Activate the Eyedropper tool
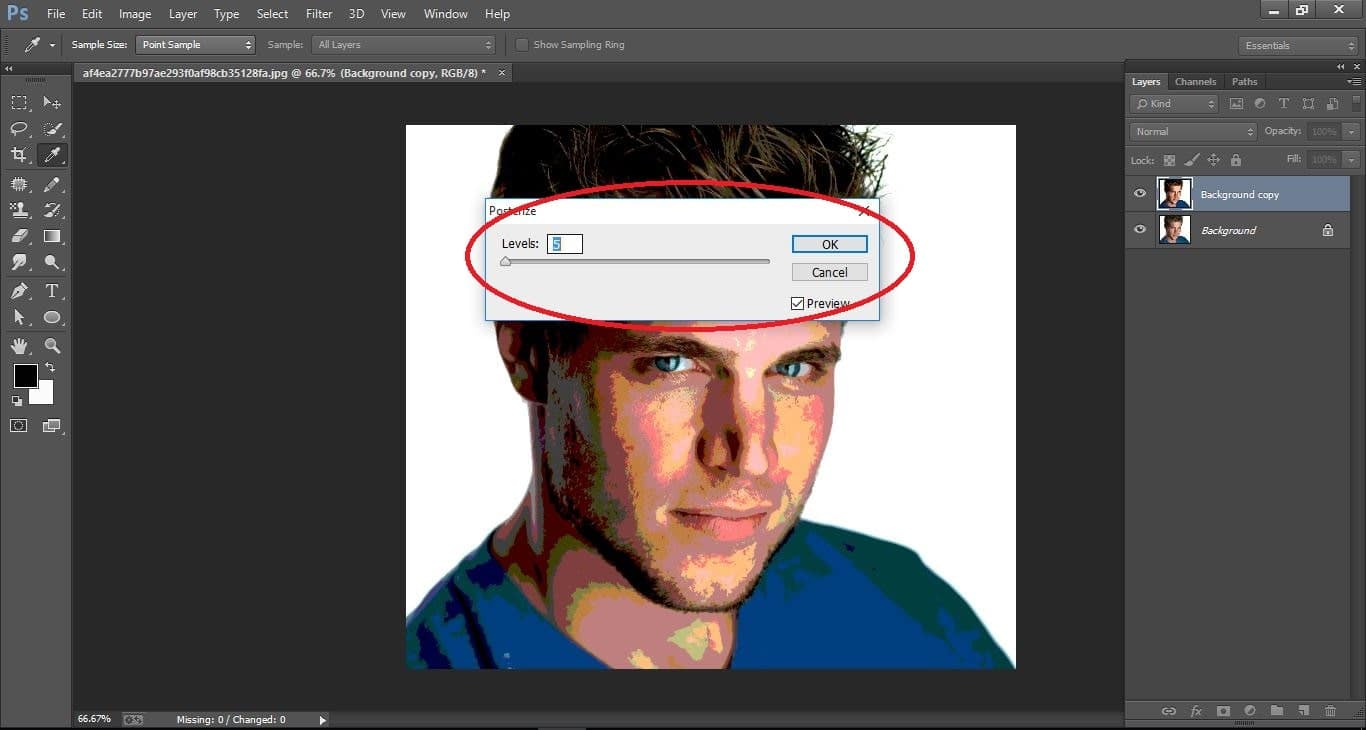The height and width of the screenshot is (730, 1366). tap(52, 155)
